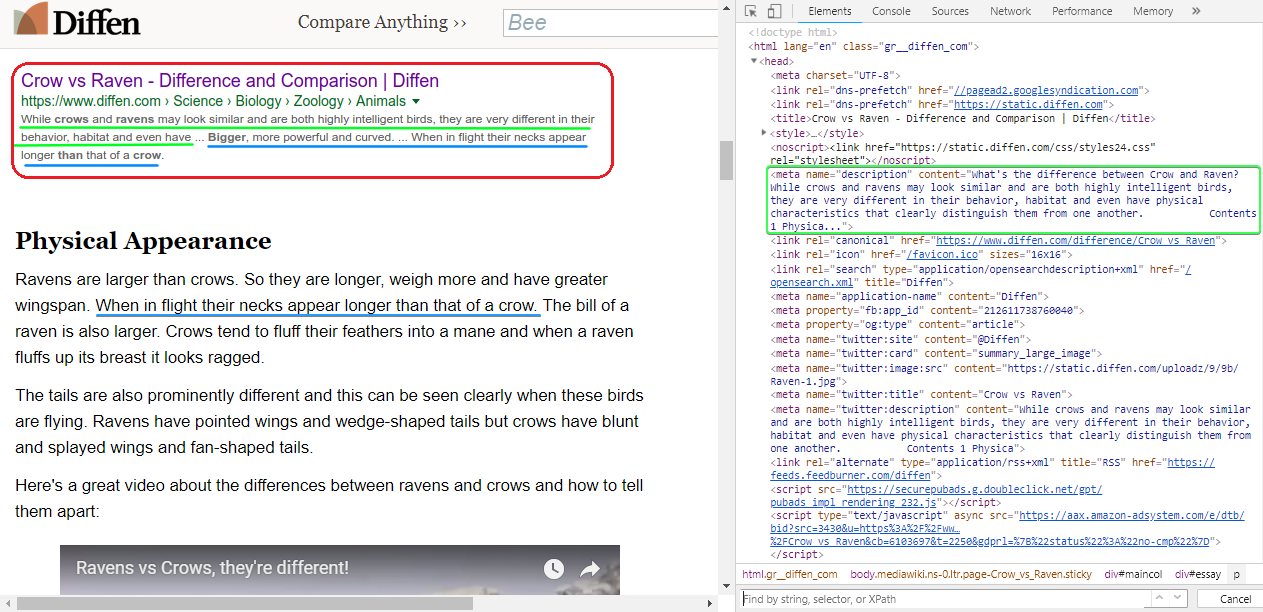Click the page vertical scrollbar thumb
The height and width of the screenshot is (612, 1263).
725,160
